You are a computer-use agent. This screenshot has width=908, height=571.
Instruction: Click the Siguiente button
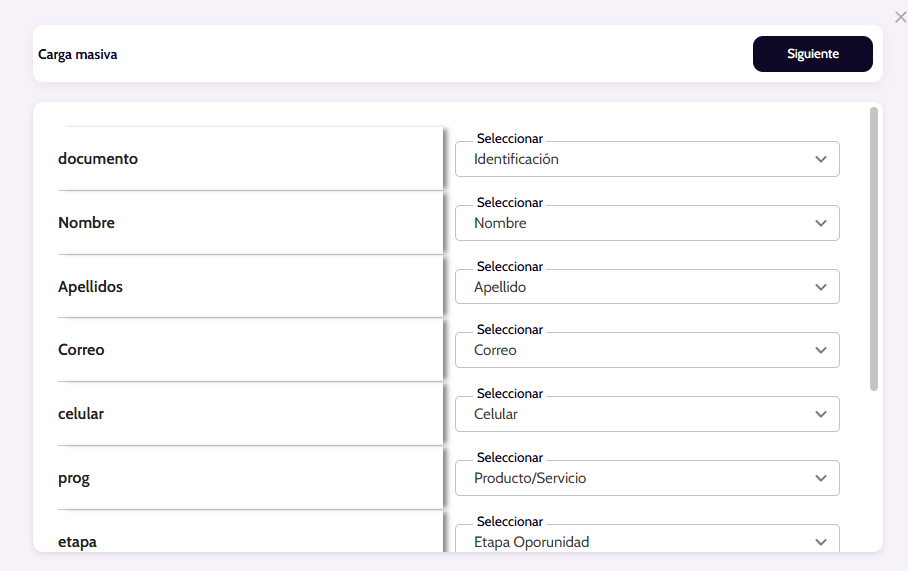[812, 54]
